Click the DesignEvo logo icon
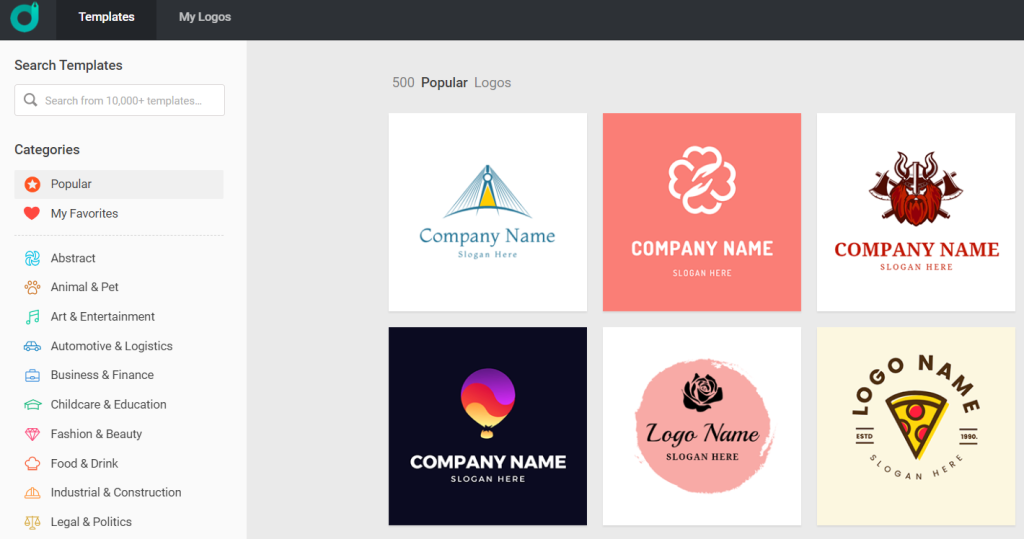 (x=25, y=17)
